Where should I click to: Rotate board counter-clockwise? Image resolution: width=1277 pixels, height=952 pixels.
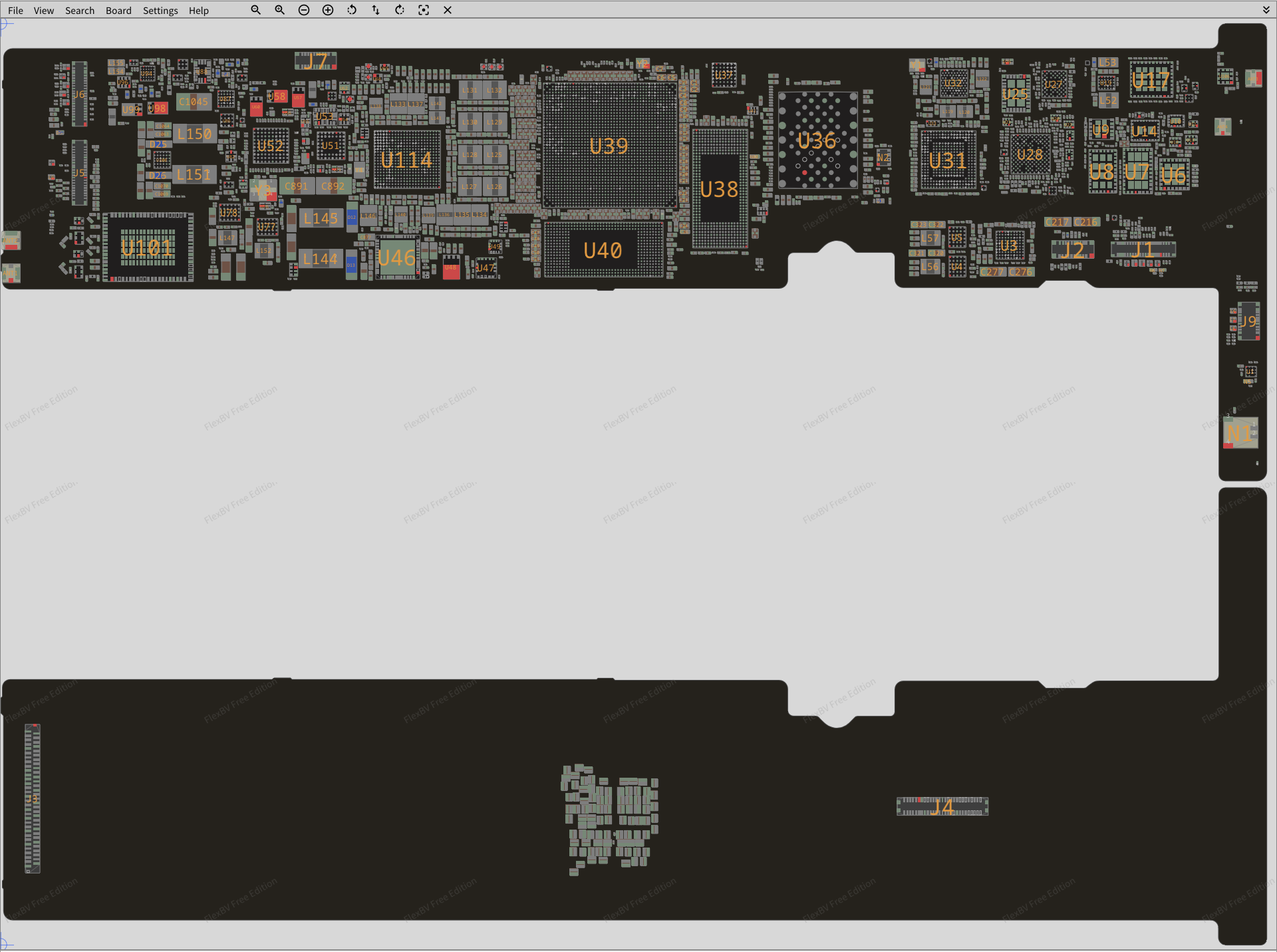[x=352, y=10]
